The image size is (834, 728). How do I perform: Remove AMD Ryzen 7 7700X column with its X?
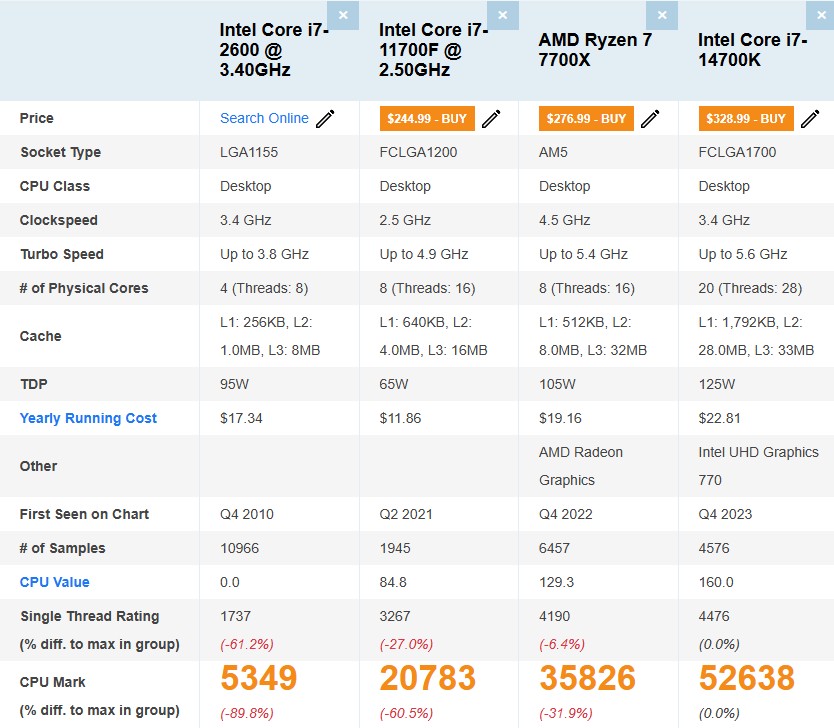point(662,15)
